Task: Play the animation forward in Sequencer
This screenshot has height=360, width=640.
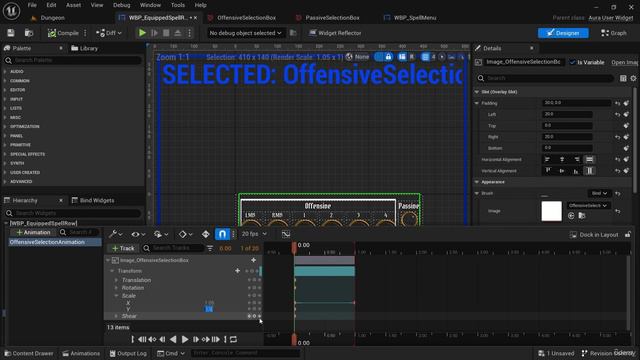Action: point(184,339)
